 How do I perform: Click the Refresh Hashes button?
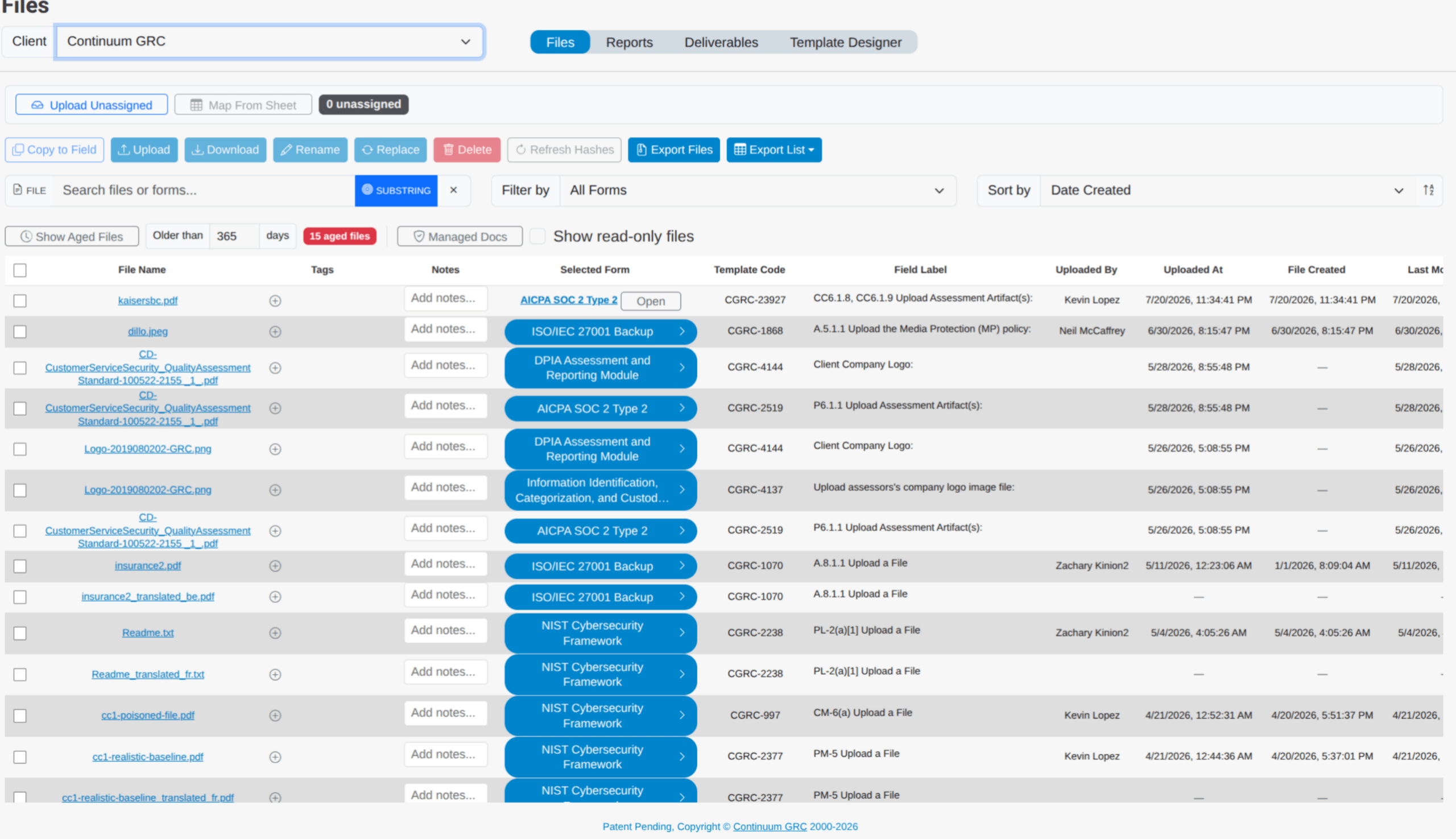click(564, 150)
